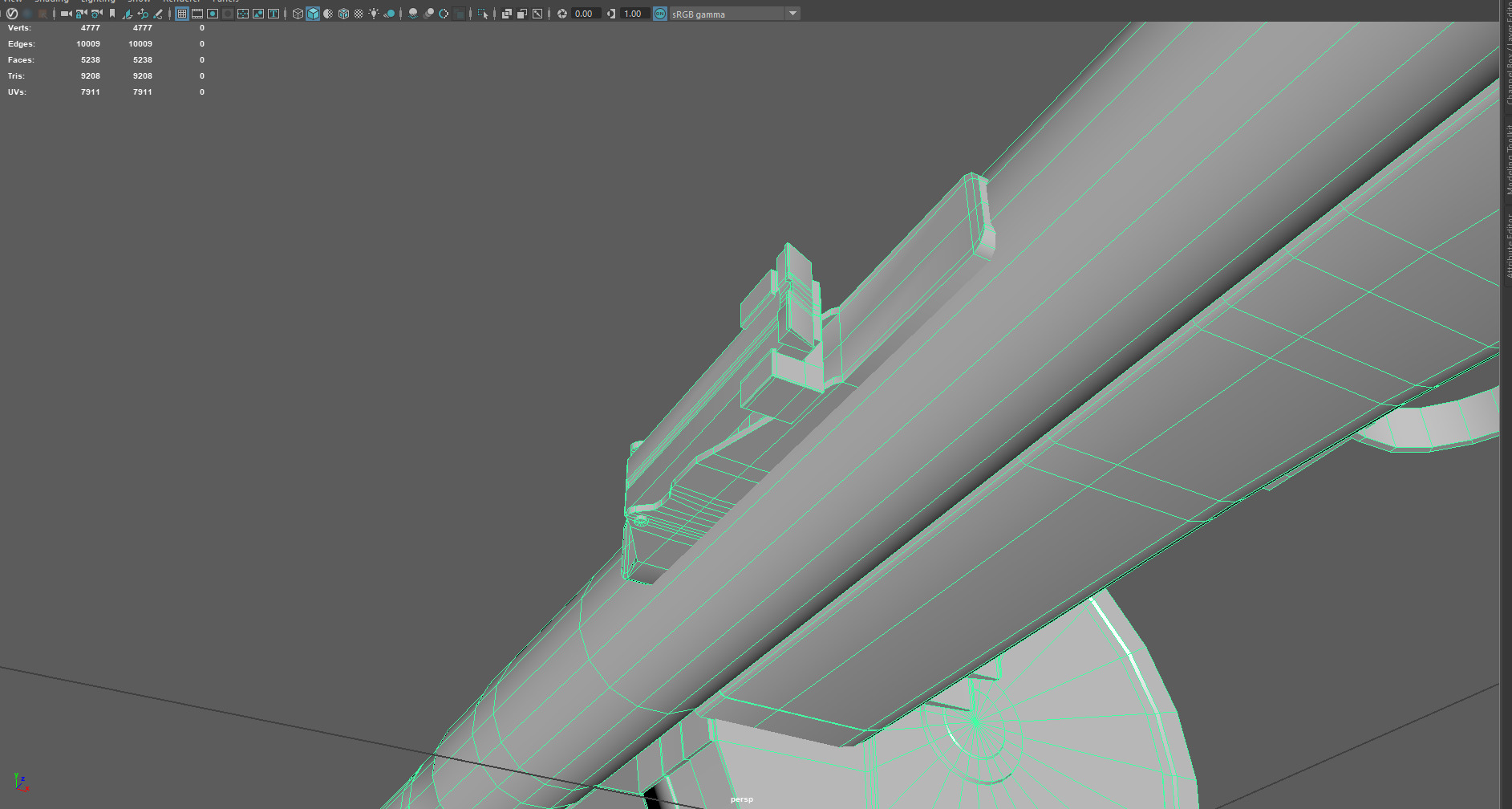Click the first 7911 UVs value
The image size is (1512, 809).
coord(91,92)
